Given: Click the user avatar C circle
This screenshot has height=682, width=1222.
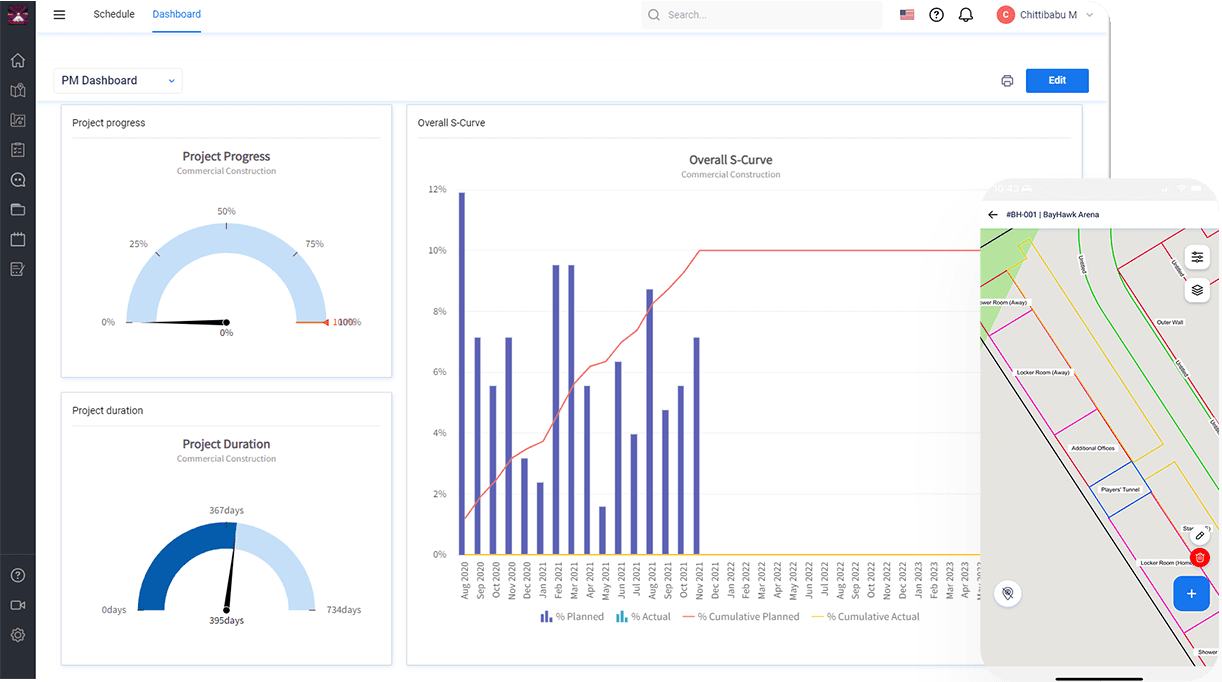Looking at the screenshot, I should coord(1005,15).
